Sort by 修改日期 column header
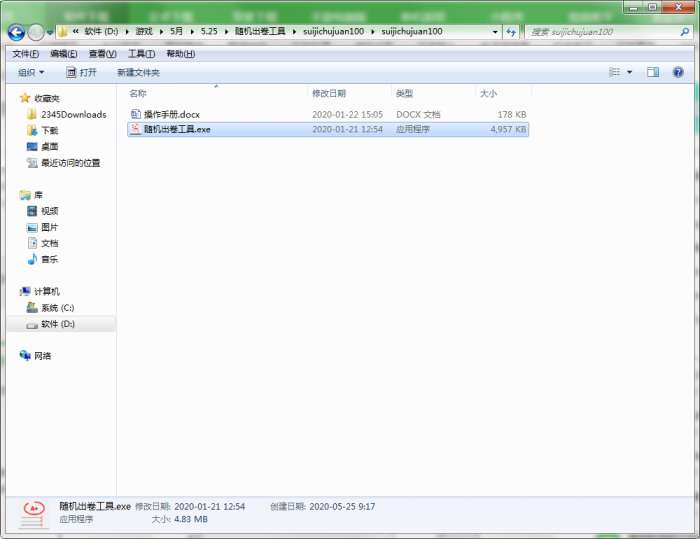 [329, 94]
